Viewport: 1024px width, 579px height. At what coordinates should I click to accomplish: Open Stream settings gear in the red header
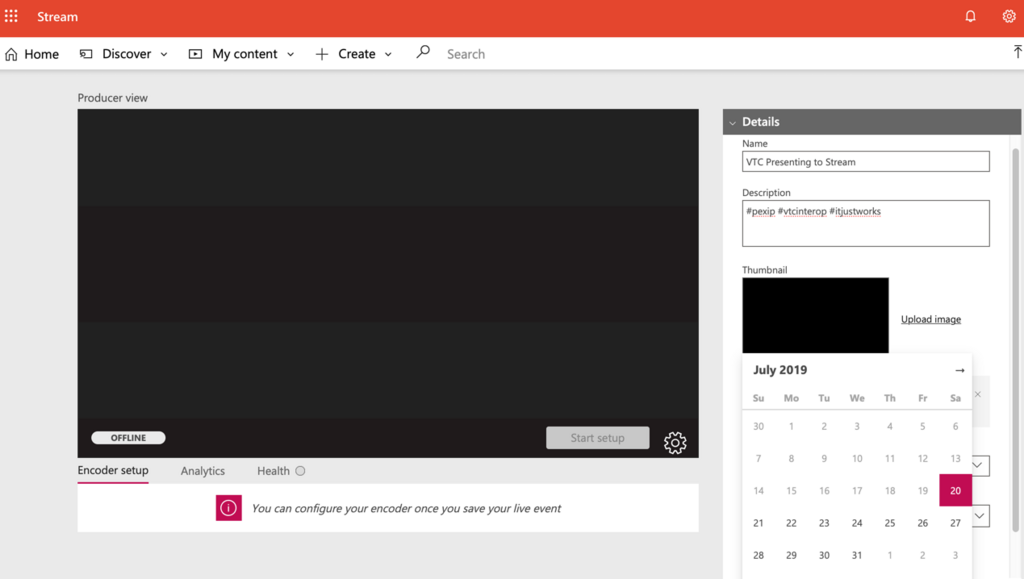click(x=1009, y=16)
